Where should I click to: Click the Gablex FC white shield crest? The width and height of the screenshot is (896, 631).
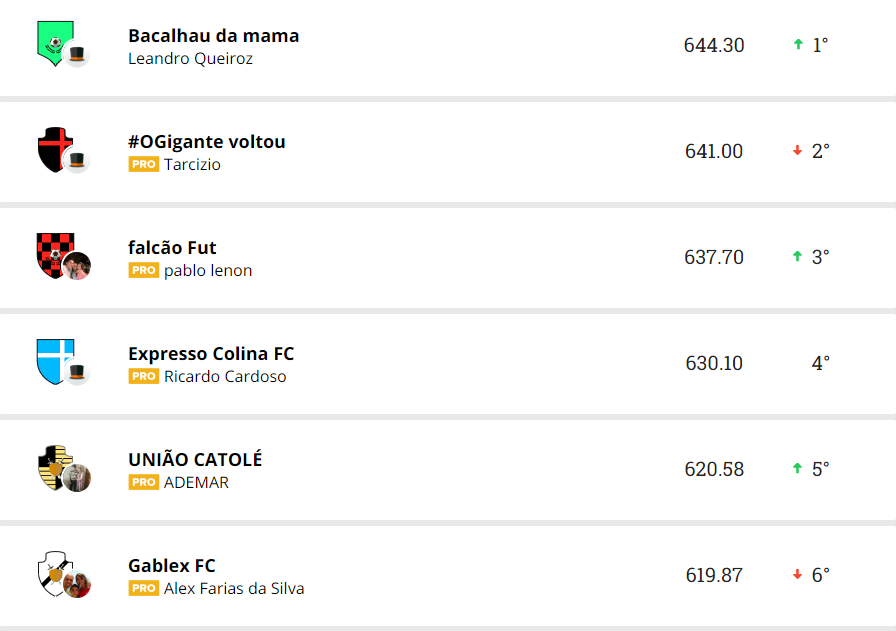pyautogui.click(x=52, y=572)
